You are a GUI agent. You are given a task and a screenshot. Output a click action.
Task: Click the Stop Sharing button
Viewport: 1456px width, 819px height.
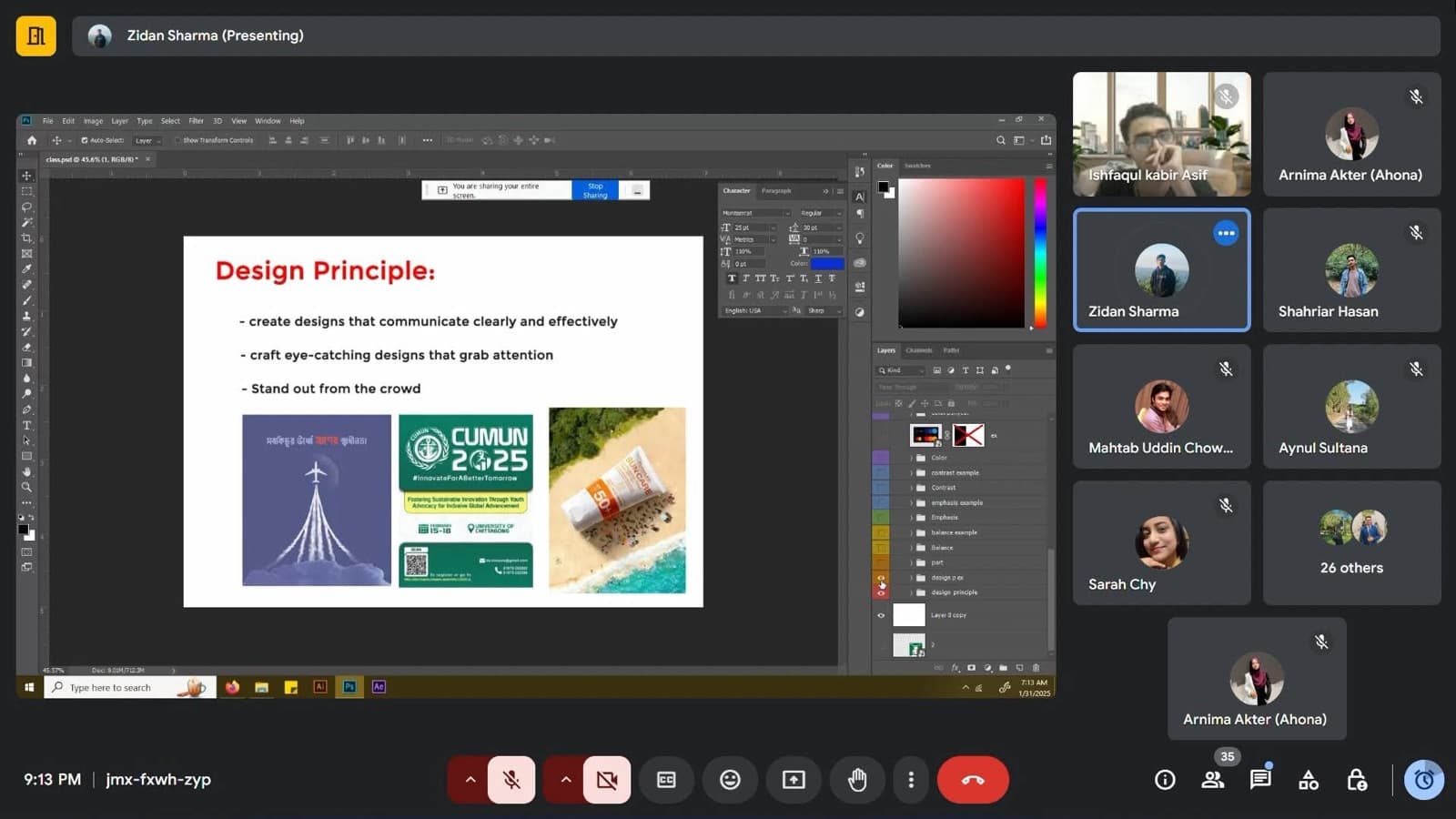click(x=595, y=190)
